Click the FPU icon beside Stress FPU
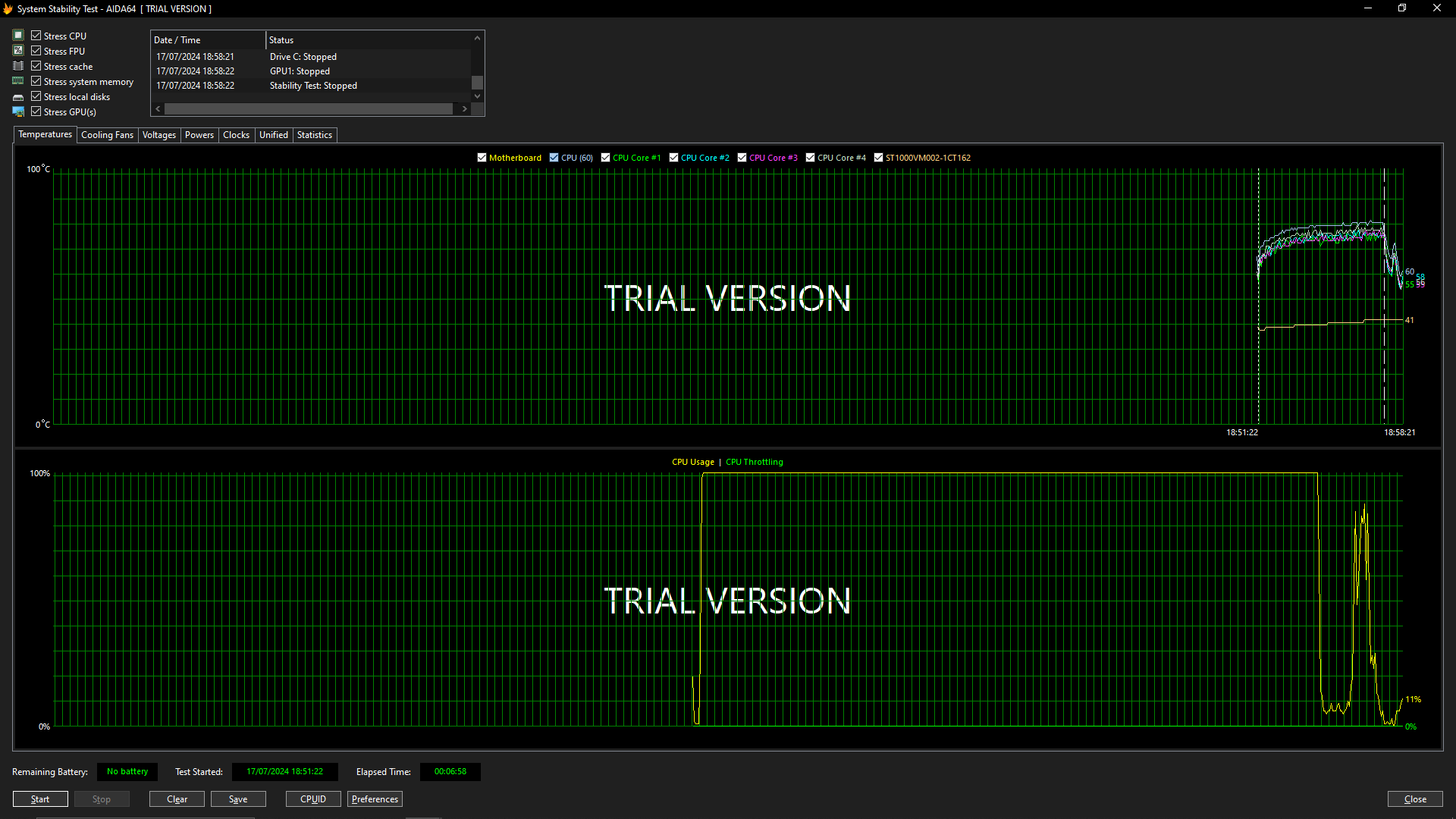 [18, 51]
